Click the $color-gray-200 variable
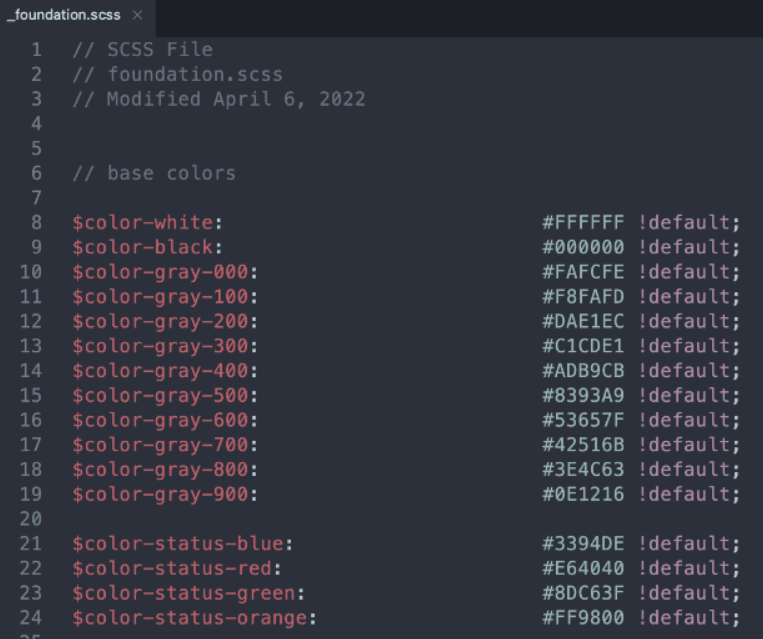This screenshot has height=639, width=763. [160, 321]
